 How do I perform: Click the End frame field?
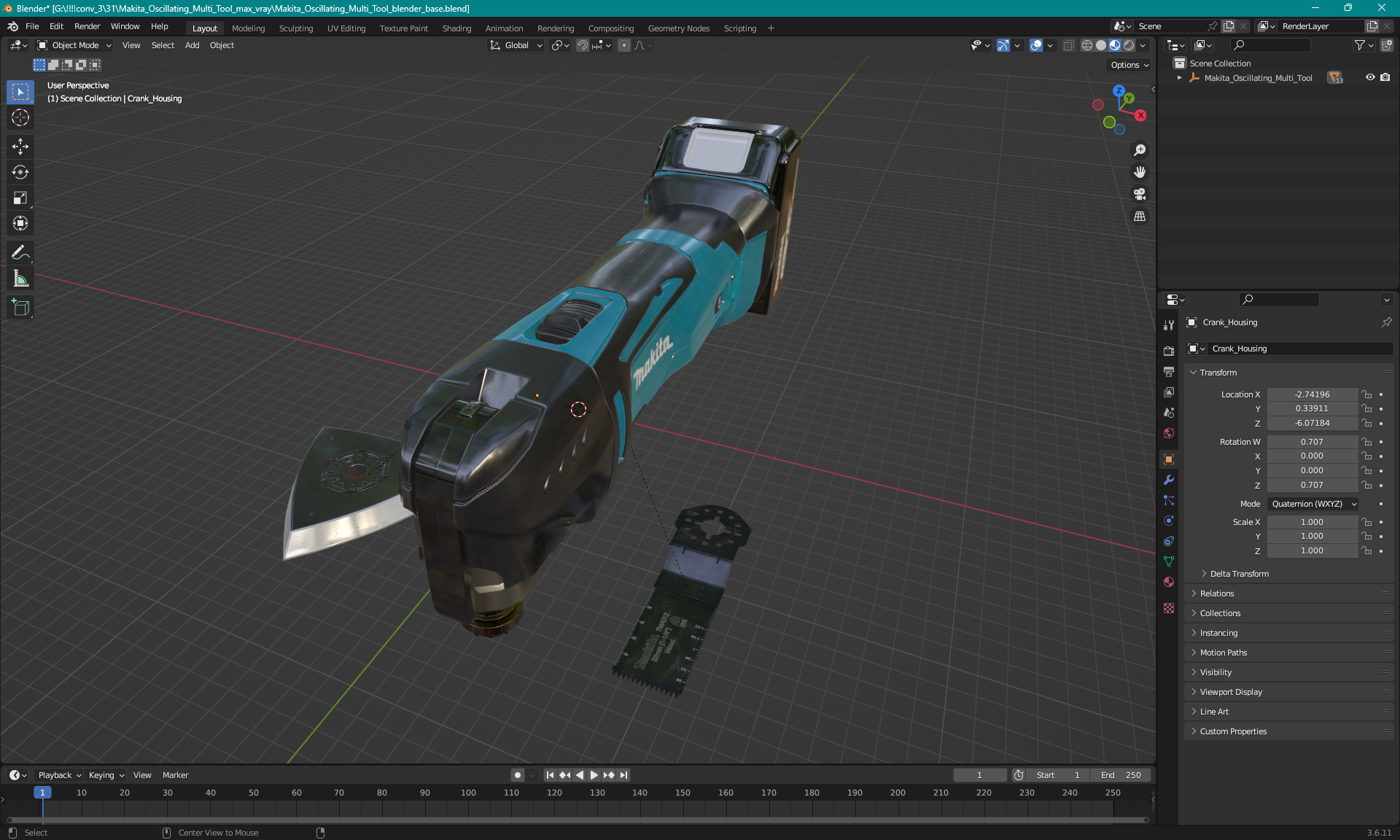pos(1121,775)
